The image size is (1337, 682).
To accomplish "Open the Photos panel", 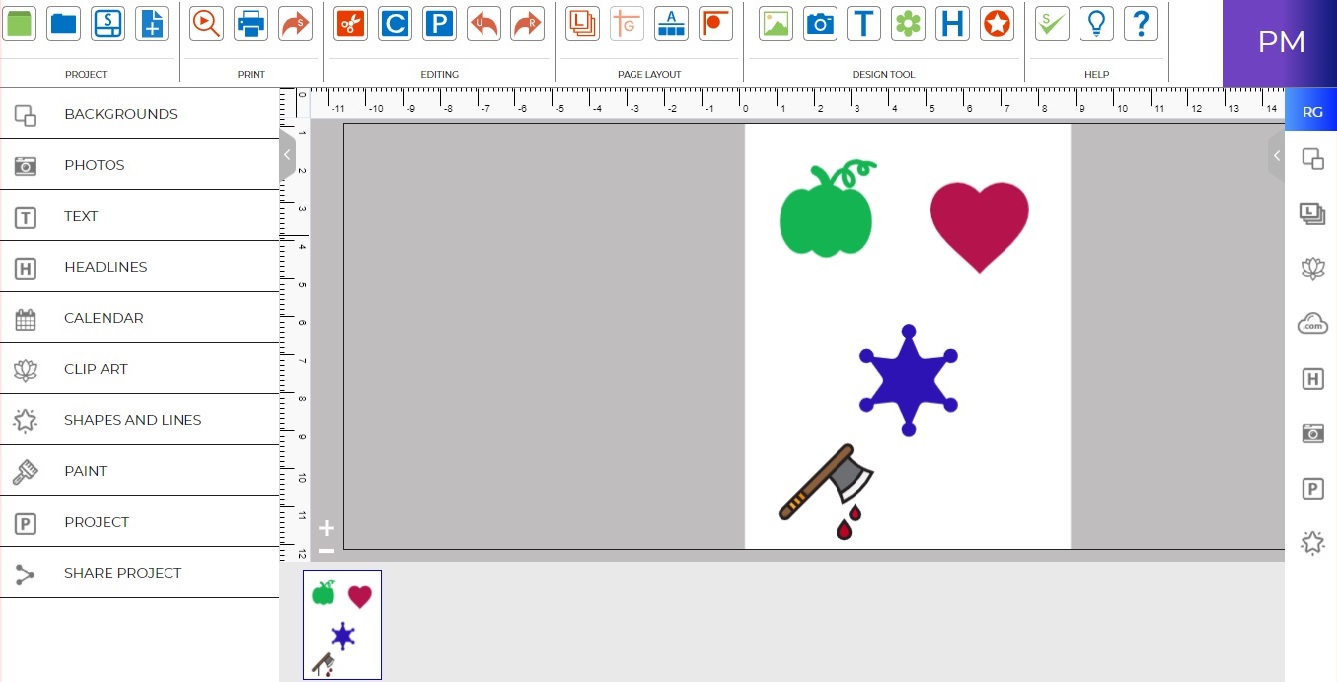I will pos(139,165).
